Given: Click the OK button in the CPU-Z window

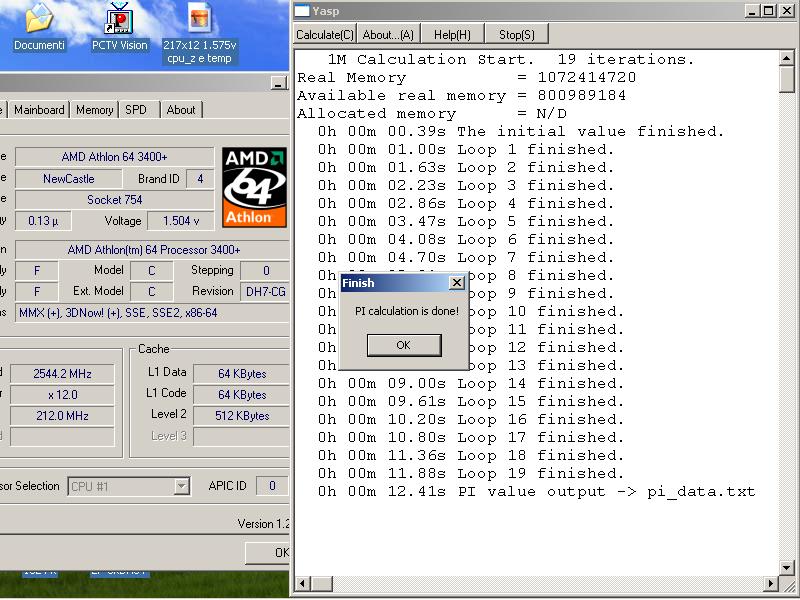Looking at the screenshot, I should click(x=268, y=553).
